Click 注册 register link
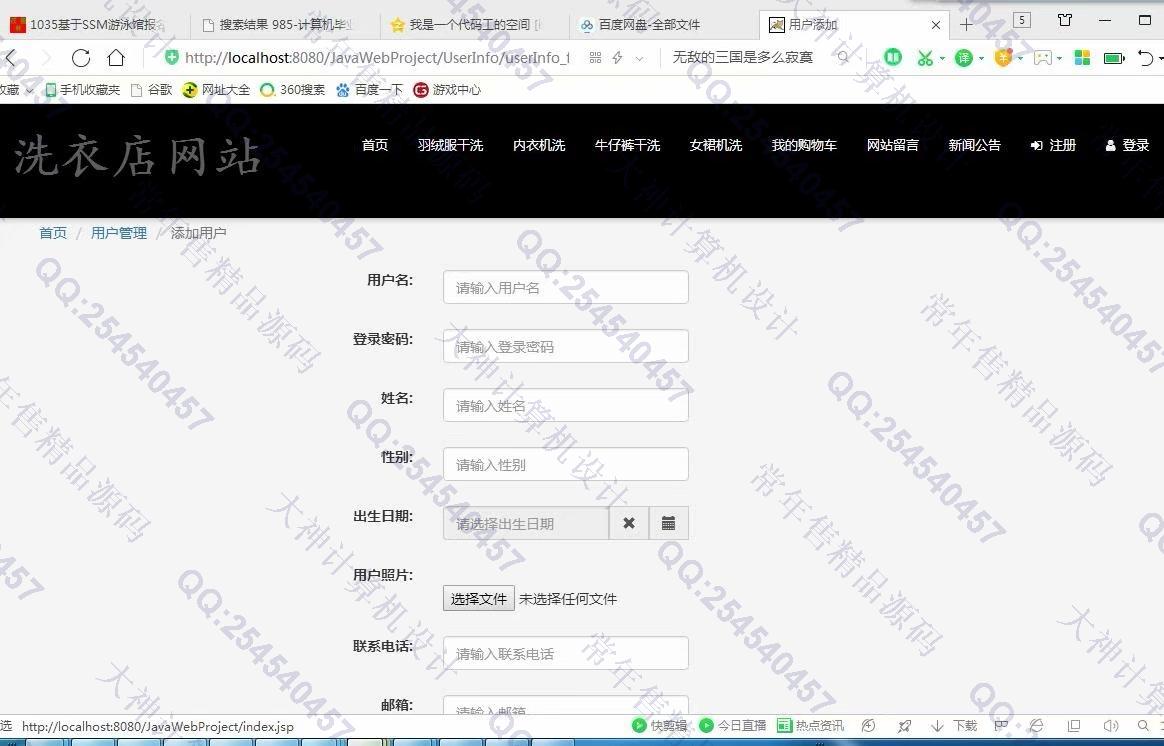Viewport: 1164px width, 746px height. pos(1053,145)
